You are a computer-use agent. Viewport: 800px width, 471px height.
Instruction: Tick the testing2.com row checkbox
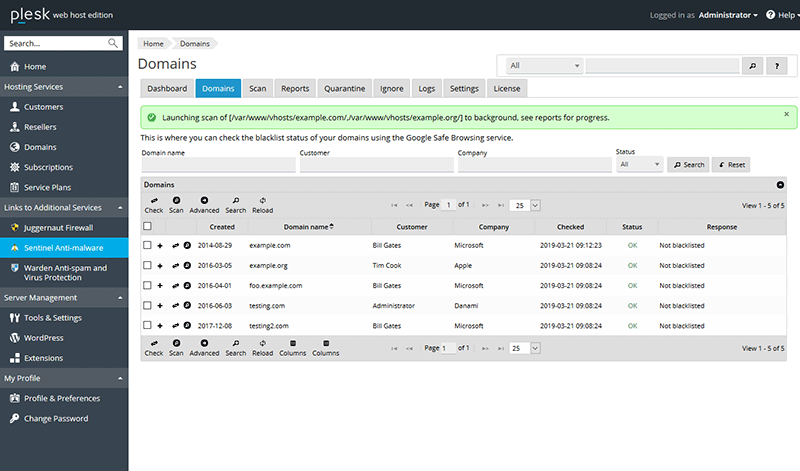click(x=147, y=325)
